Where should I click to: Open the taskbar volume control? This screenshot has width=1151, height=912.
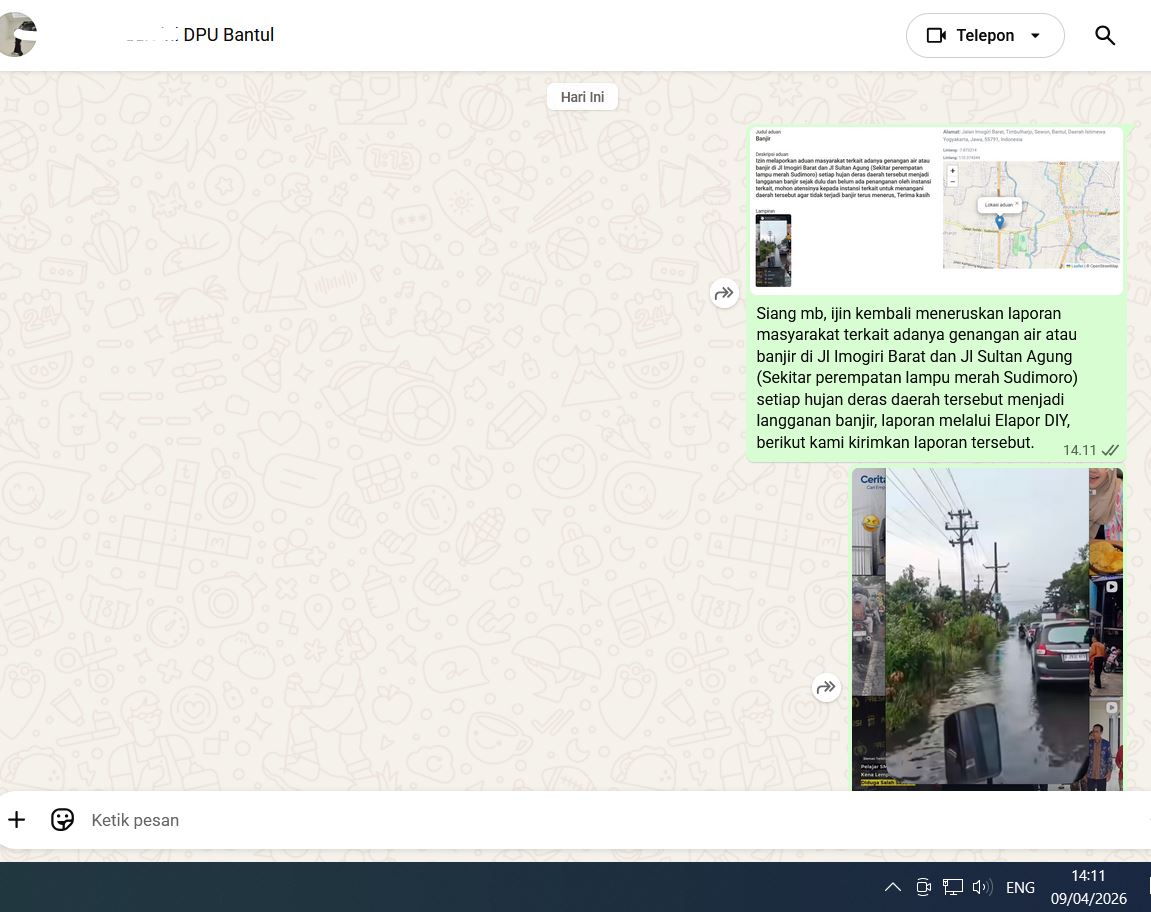coord(981,887)
